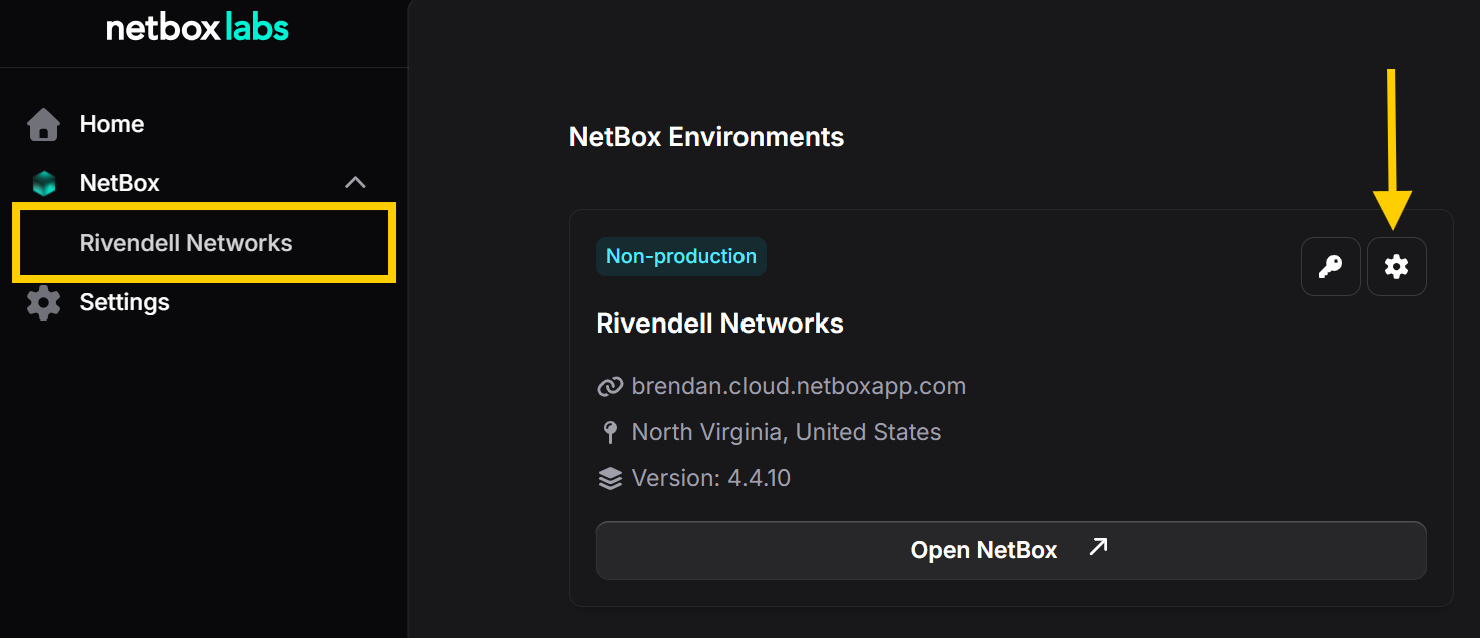Click the key icon on the environment card
Image resolution: width=1480 pixels, height=638 pixels.
pyautogui.click(x=1330, y=266)
